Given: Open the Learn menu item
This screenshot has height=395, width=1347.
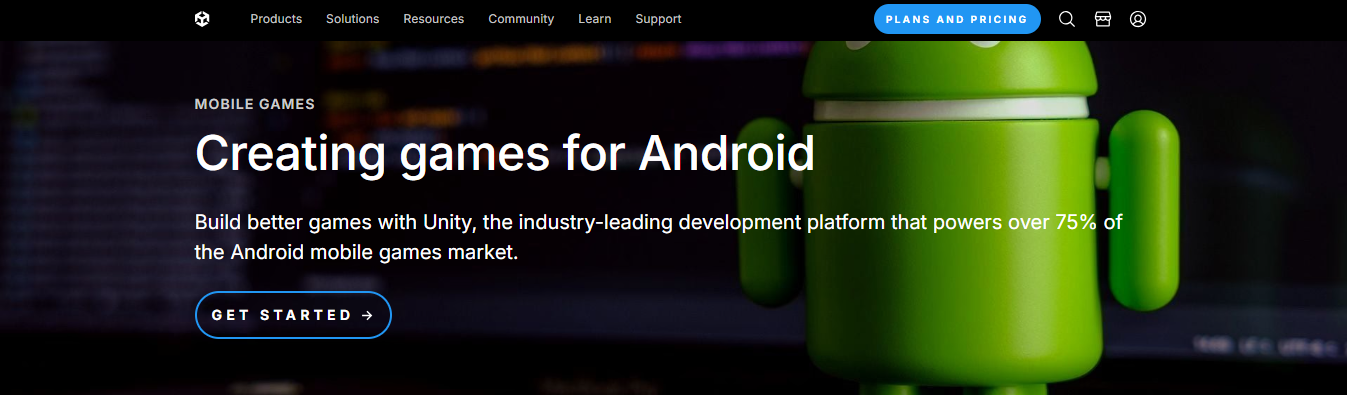Looking at the screenshot, I should coord(595,19).
